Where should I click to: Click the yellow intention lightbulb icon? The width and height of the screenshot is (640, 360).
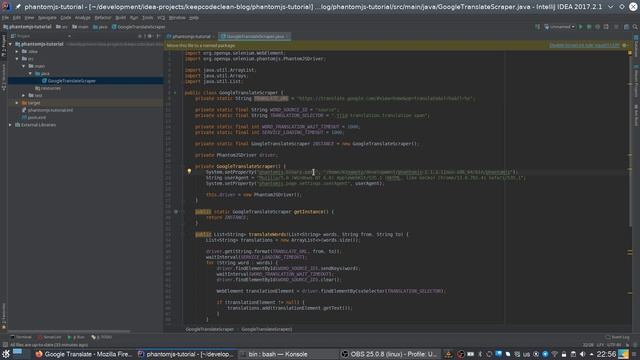189,171
